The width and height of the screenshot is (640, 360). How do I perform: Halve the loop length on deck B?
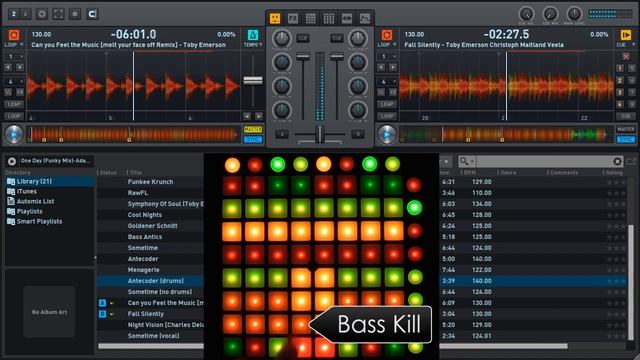[381, 92]
